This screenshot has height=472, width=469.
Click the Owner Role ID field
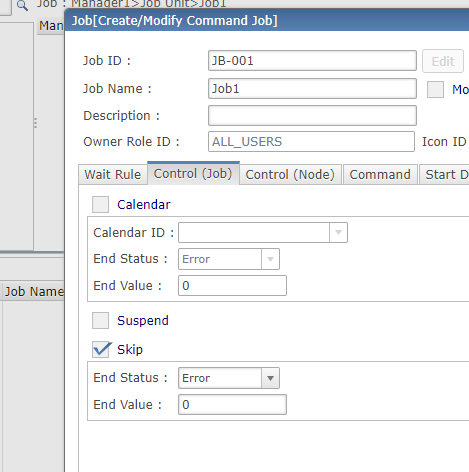tap(311, 142)
